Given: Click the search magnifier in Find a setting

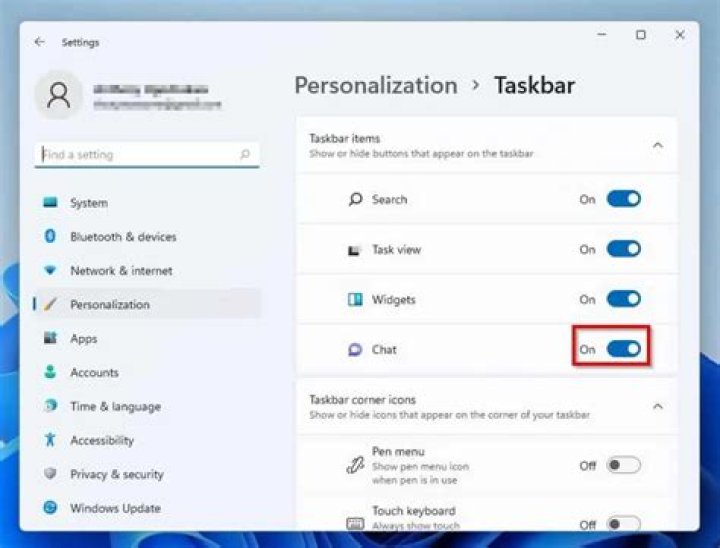Looking at the screenshot, I should click(245, 154).
